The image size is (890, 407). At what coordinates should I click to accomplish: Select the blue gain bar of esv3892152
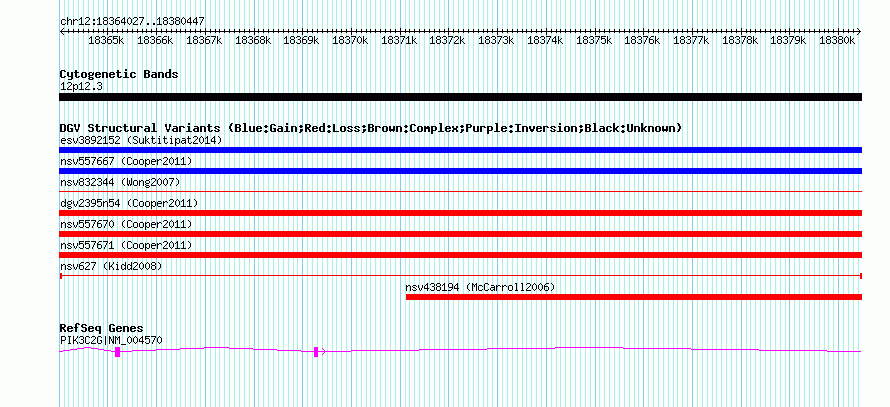[x=460, y=150]
